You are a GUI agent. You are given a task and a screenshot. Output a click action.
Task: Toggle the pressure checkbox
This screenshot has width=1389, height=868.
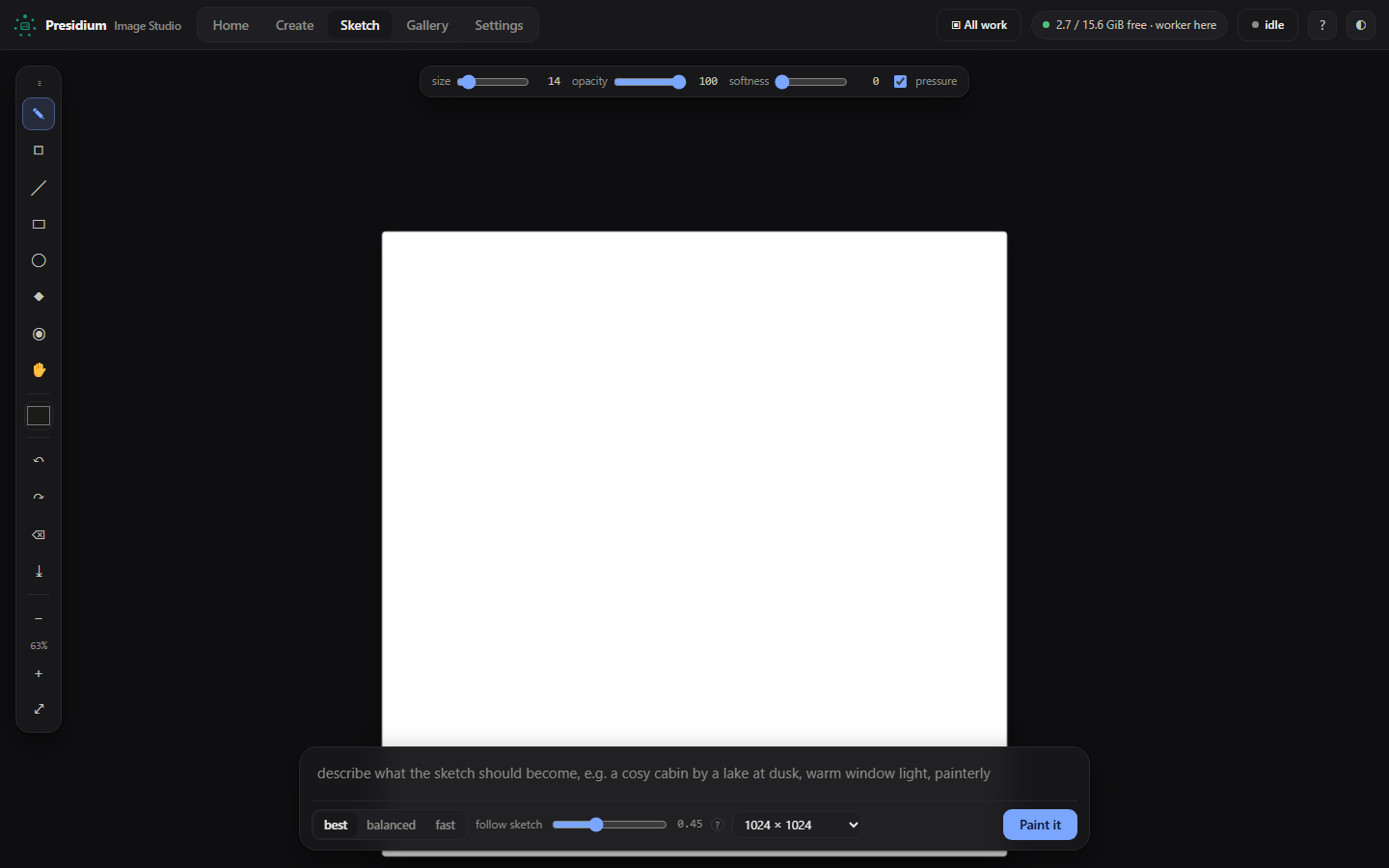pos(900,81)
